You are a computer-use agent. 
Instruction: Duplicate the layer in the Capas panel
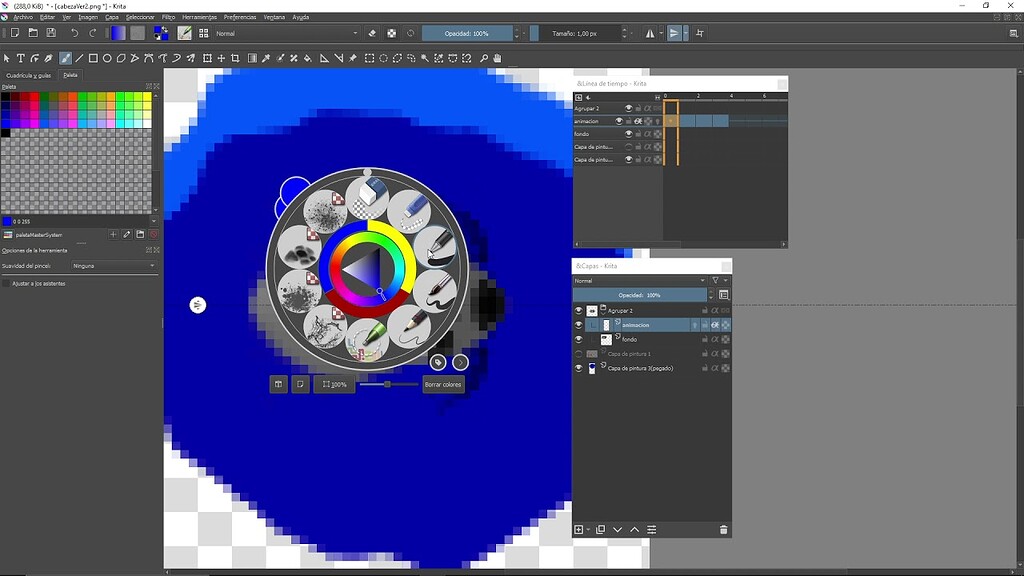click(600, 530)
